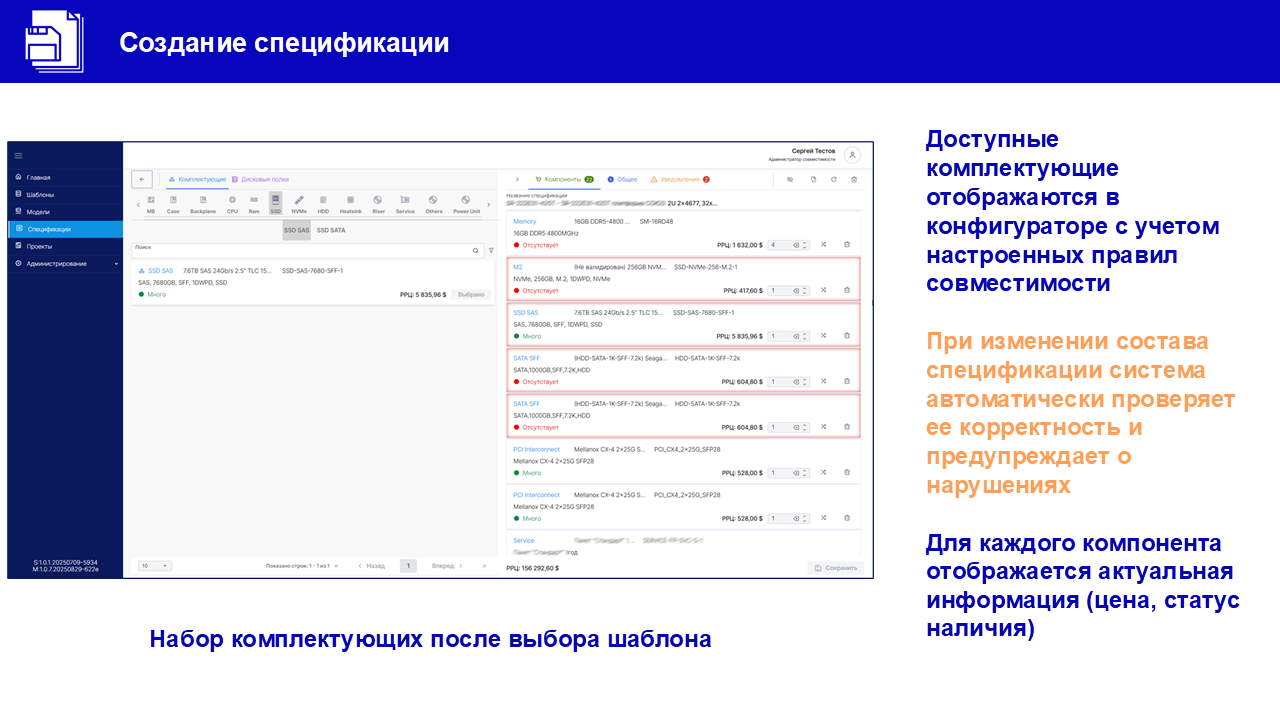
Task: Open the Общее tab
Action: [622, 179]
